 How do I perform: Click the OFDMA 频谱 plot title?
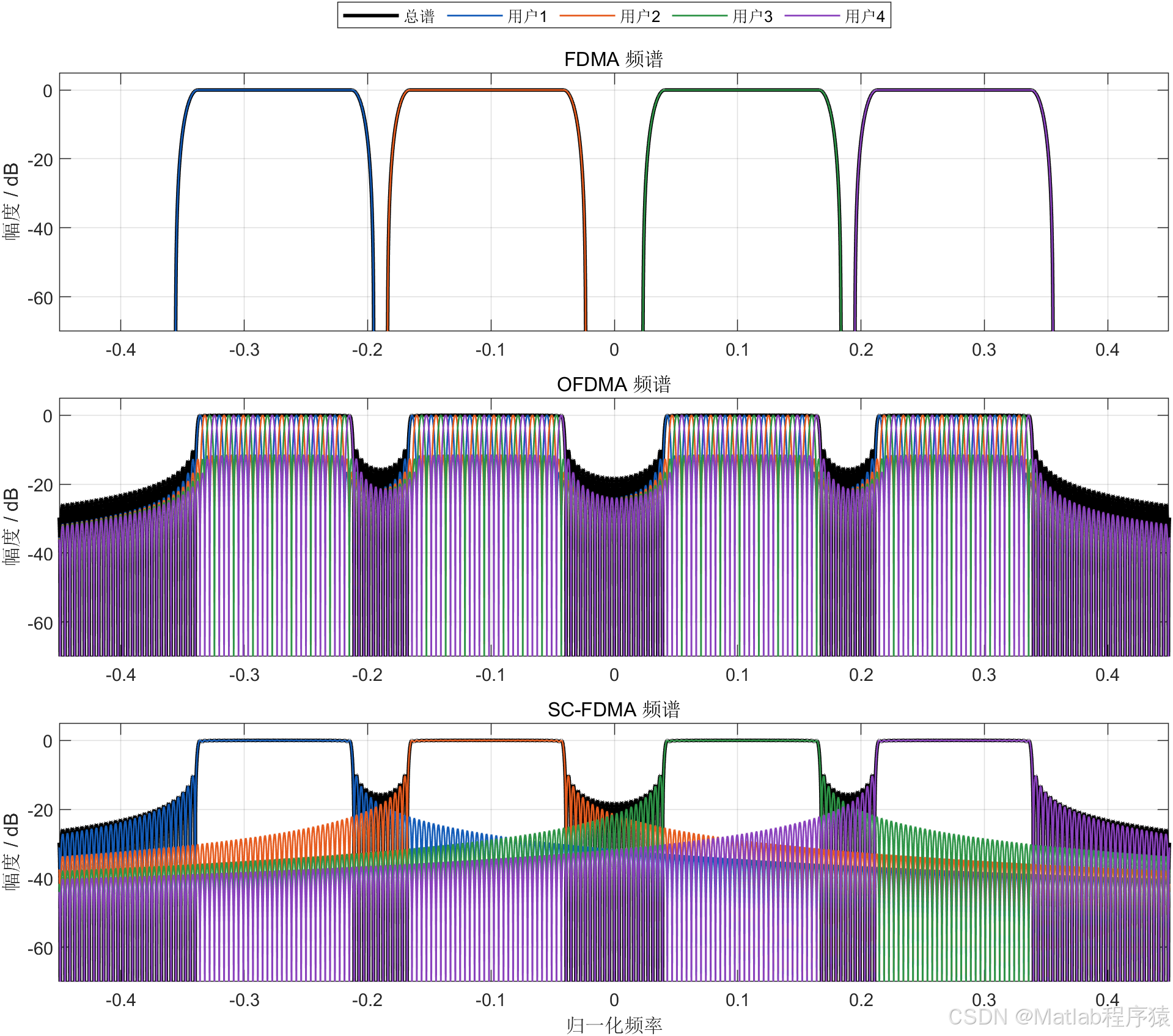point(614,384)
